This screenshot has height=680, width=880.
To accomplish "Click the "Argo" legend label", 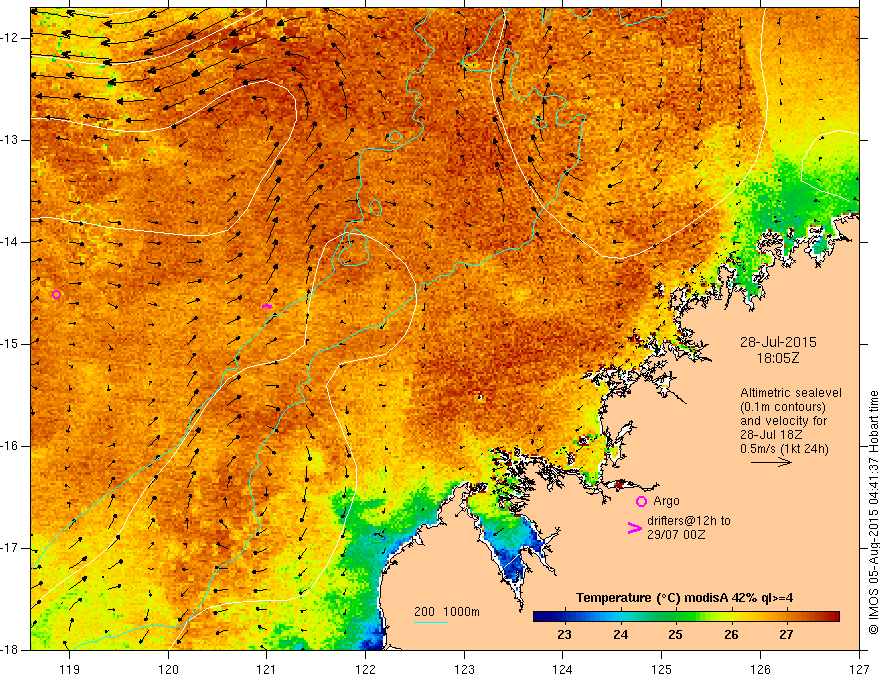I will 666,501.
